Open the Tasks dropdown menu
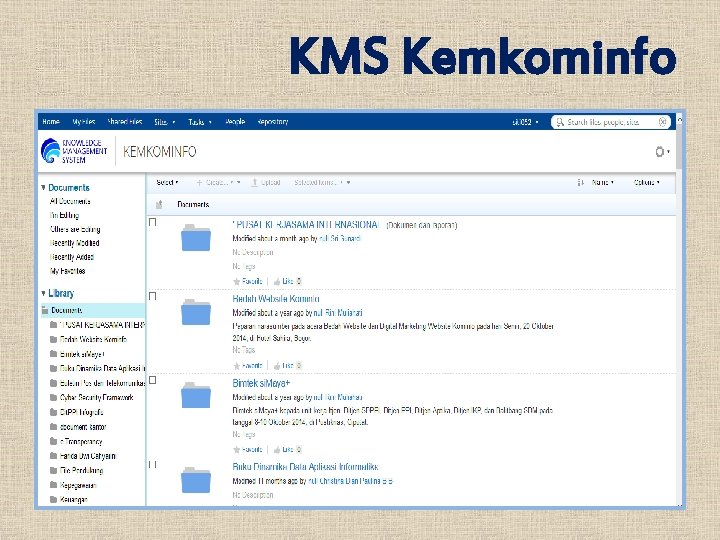The width and height of the screenshot is (720, 540). coord(200,122)
